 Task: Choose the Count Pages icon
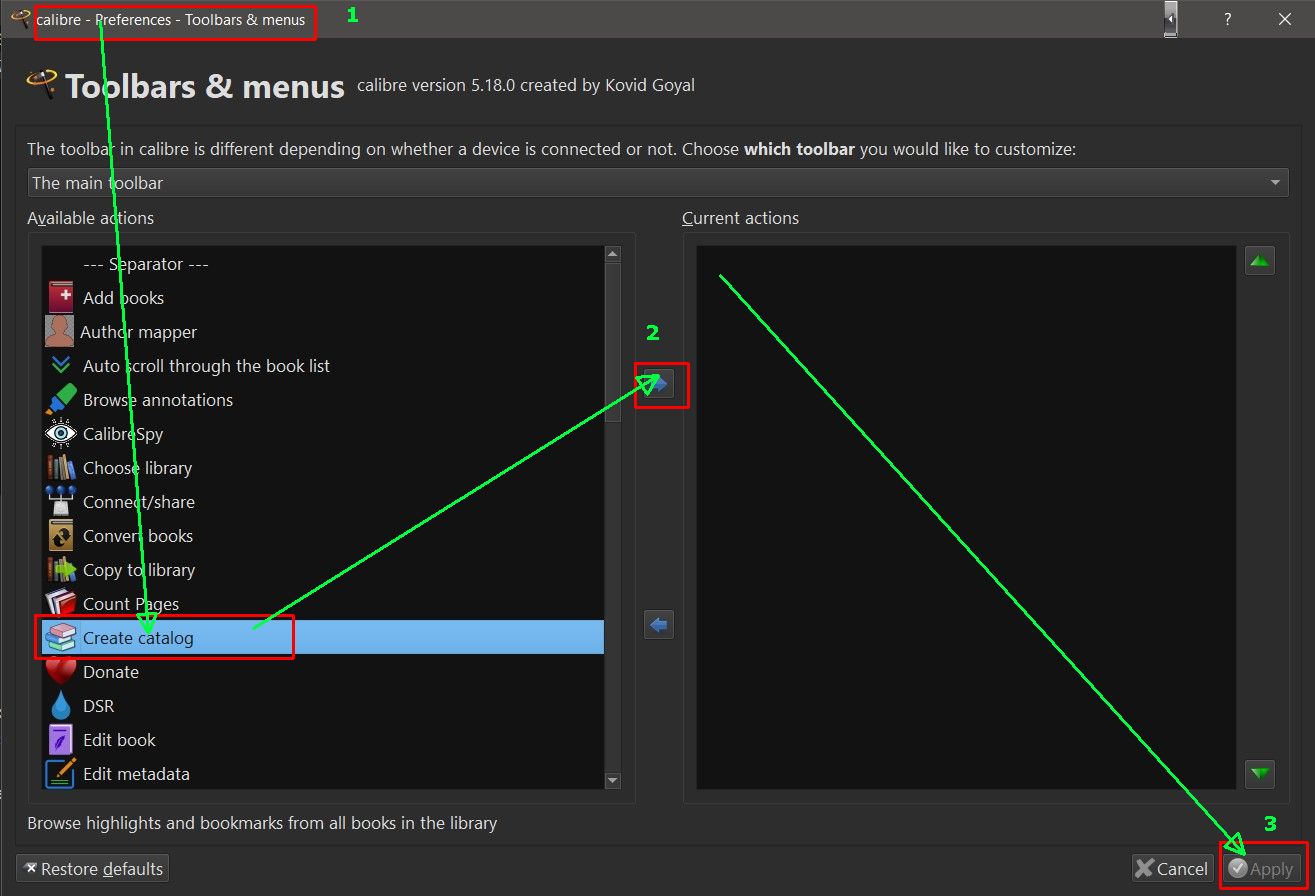tap(61, 604)
